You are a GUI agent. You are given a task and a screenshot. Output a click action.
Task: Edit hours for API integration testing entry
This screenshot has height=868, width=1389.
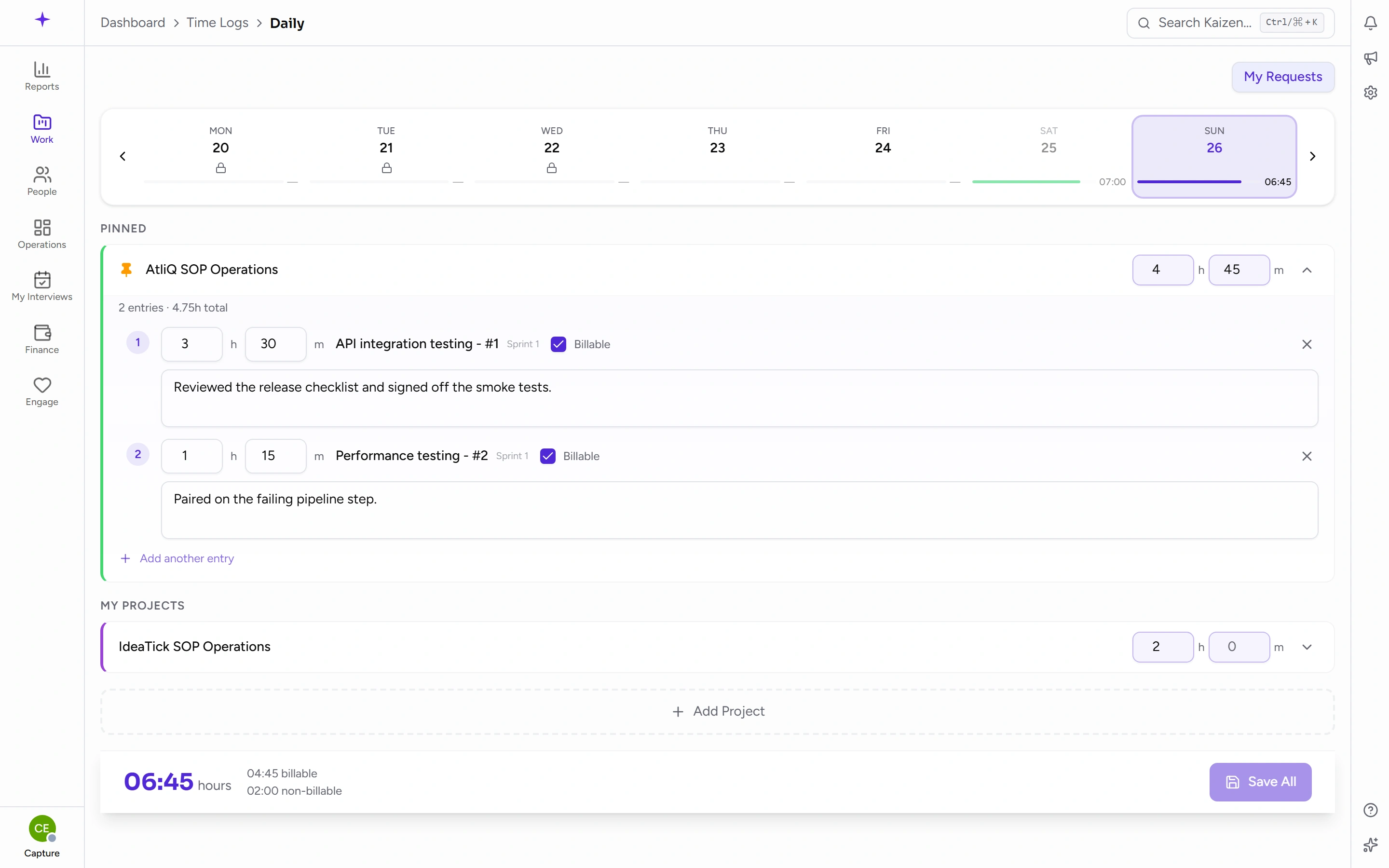pos(191,344)
